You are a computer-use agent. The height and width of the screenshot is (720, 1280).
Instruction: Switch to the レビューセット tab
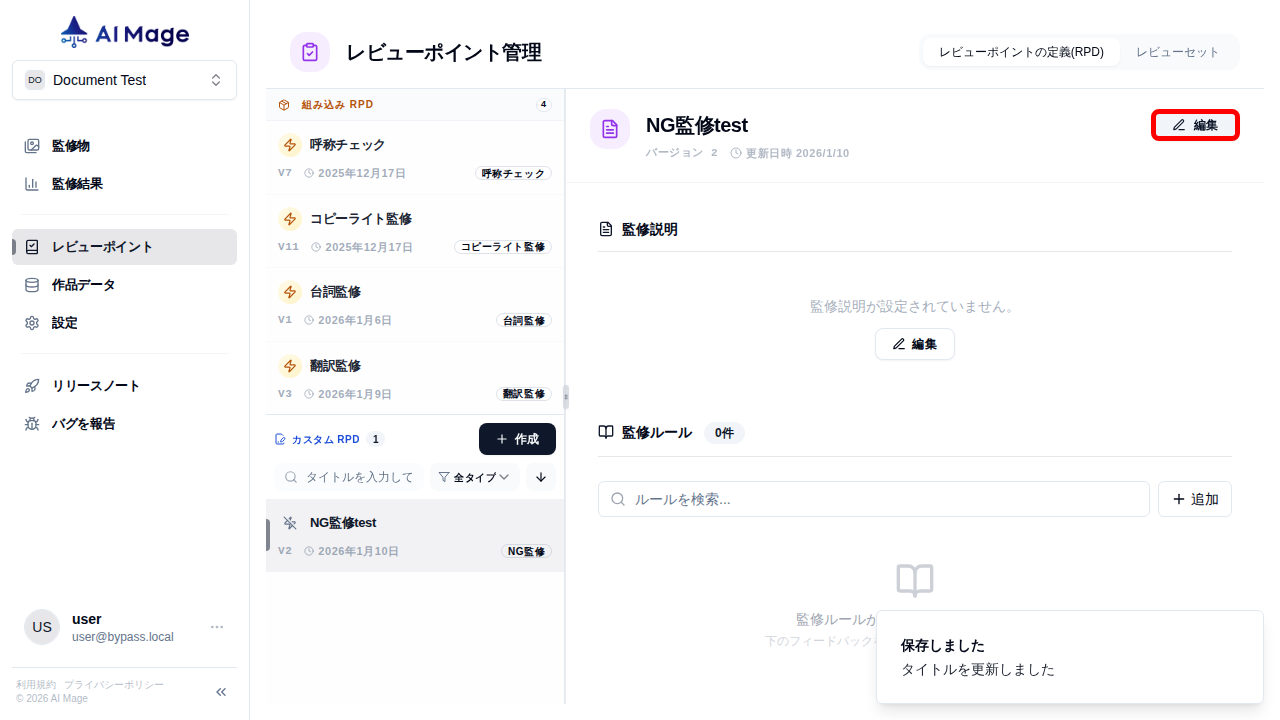1178,51
